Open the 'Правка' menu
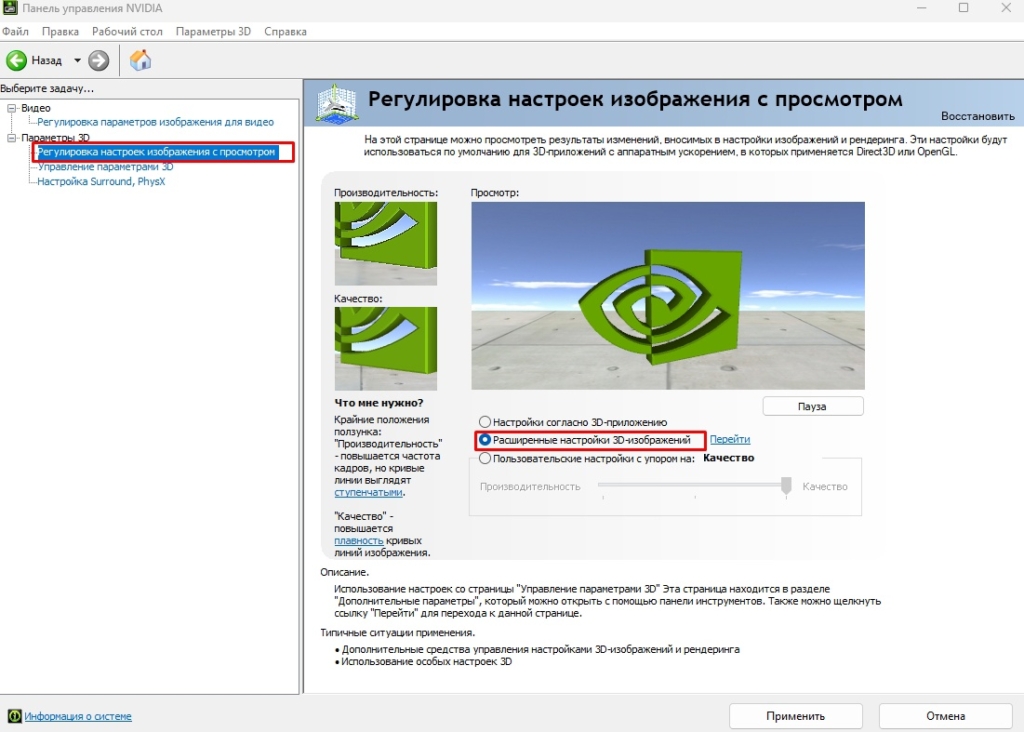1024x732 pixels. click(60, 31)
